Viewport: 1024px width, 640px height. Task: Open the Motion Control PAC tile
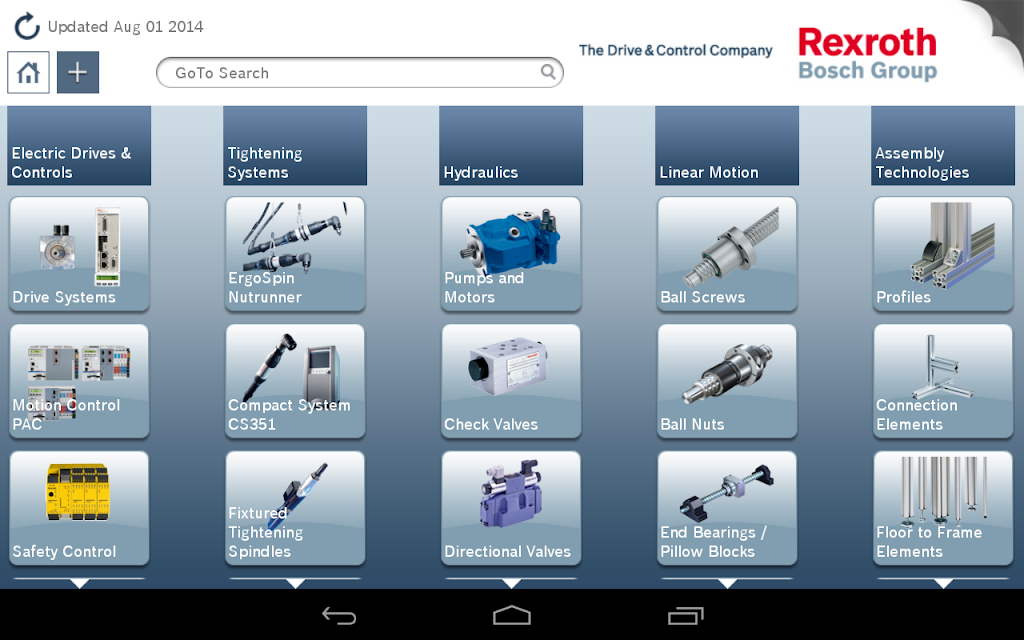(x=79, y=381)
